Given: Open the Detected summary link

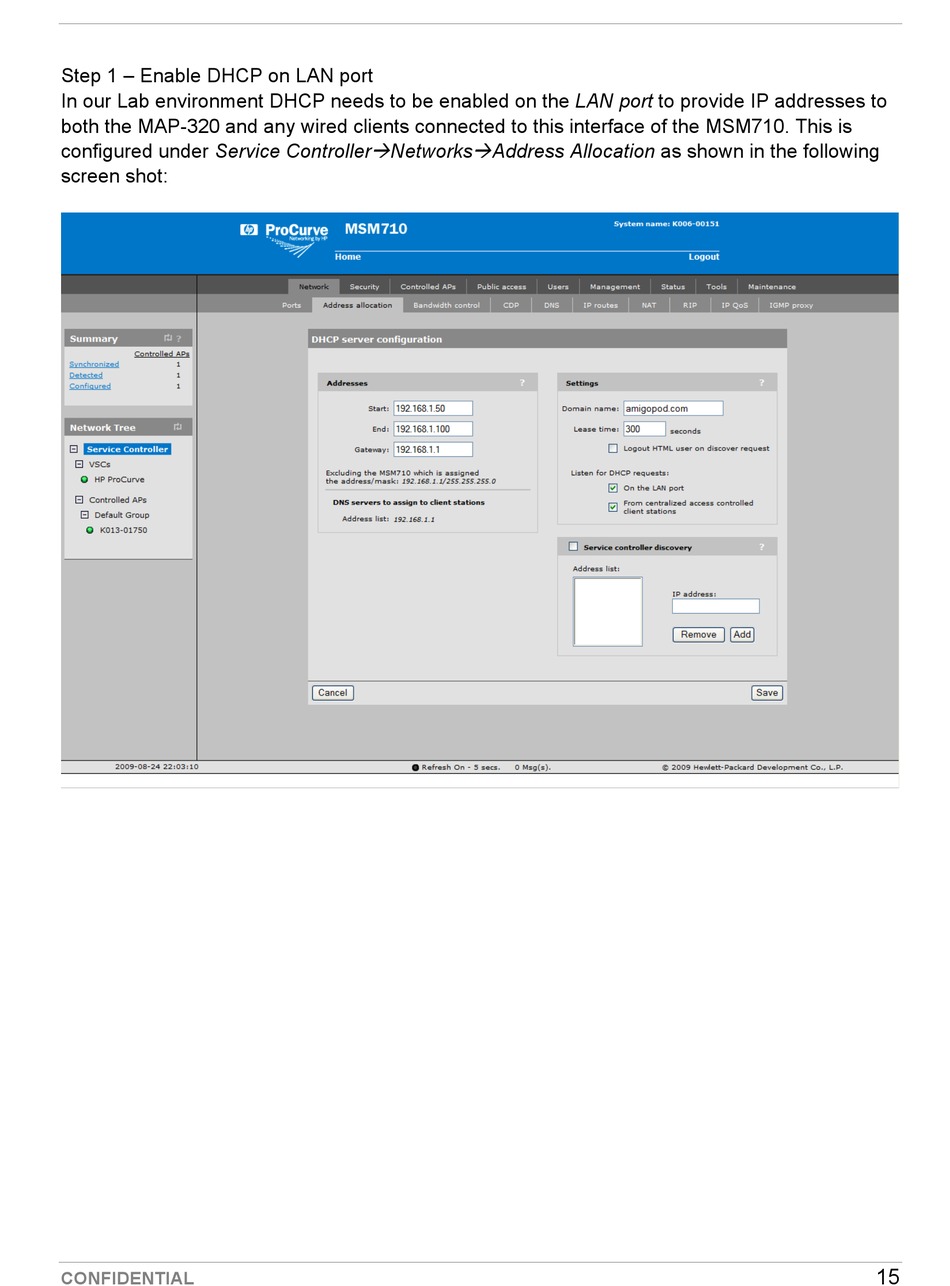Looking at the screenshot, I should tap(86, 375).
